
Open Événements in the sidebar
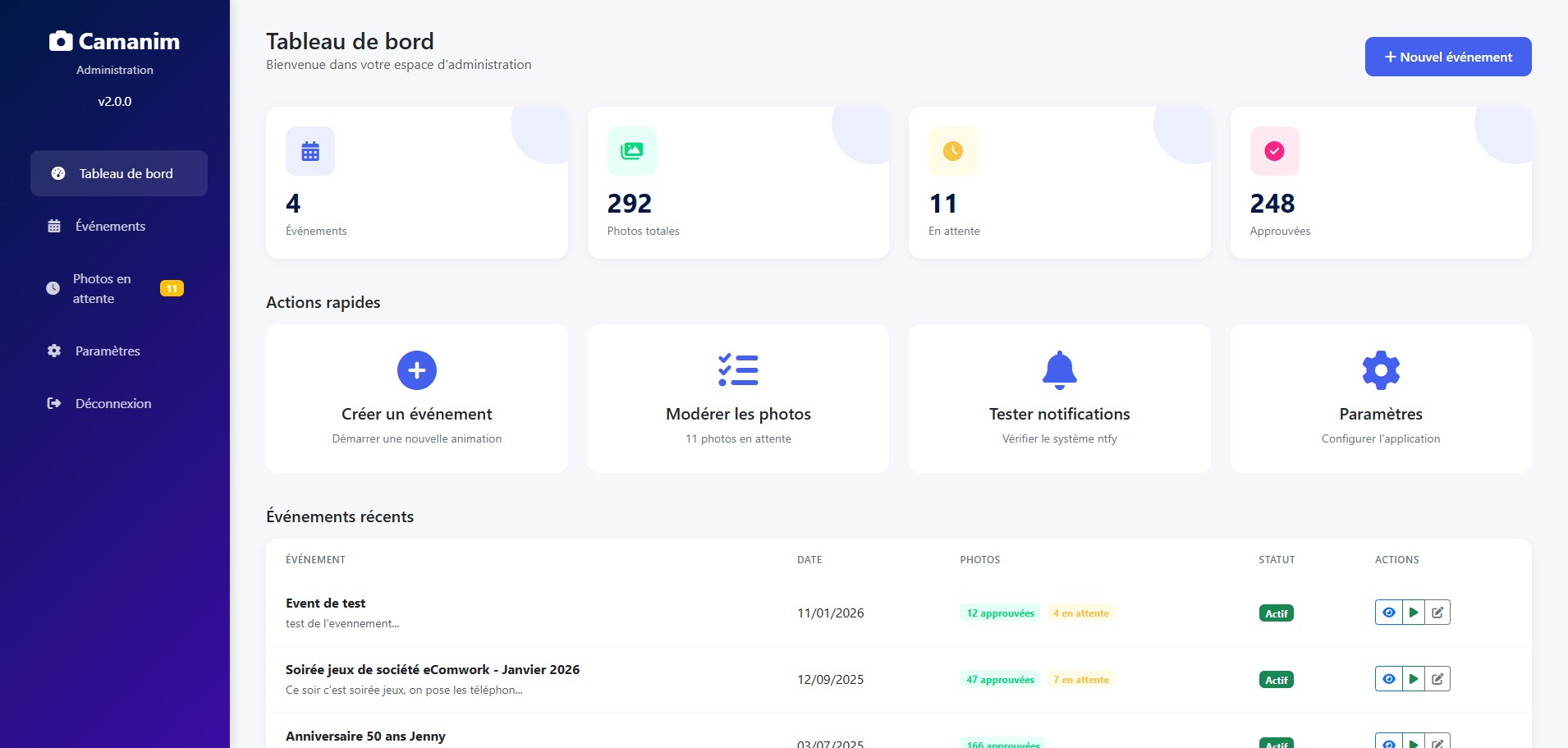click(110, 226)
